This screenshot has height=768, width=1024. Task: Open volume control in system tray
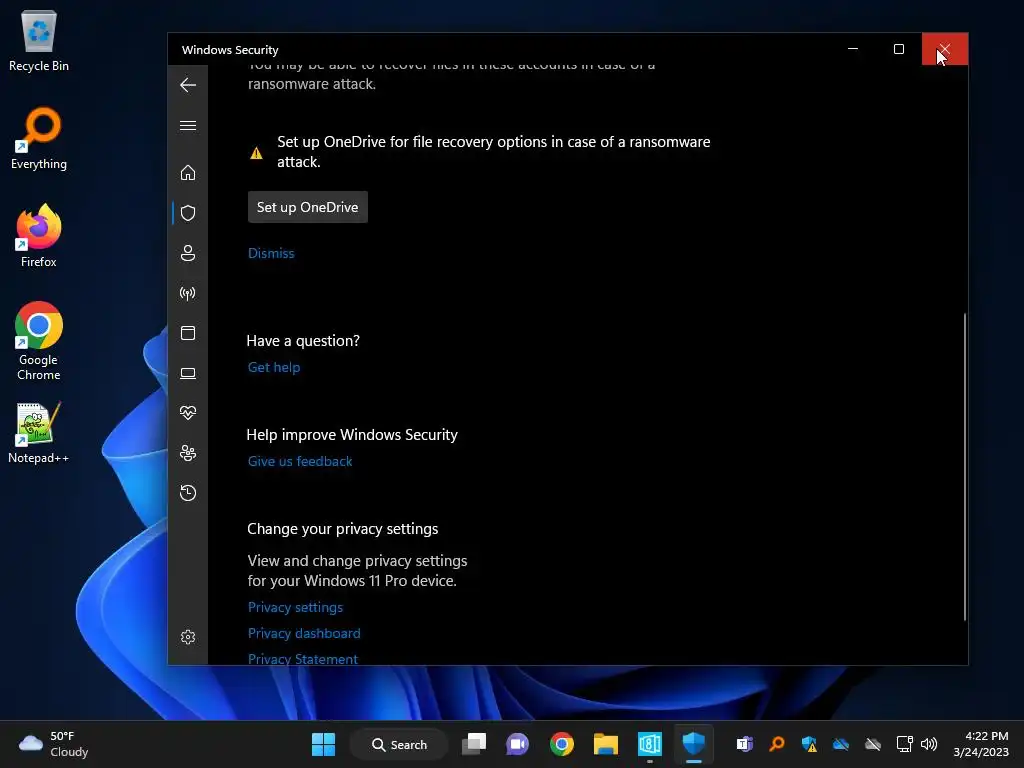[x=929, y=744]
